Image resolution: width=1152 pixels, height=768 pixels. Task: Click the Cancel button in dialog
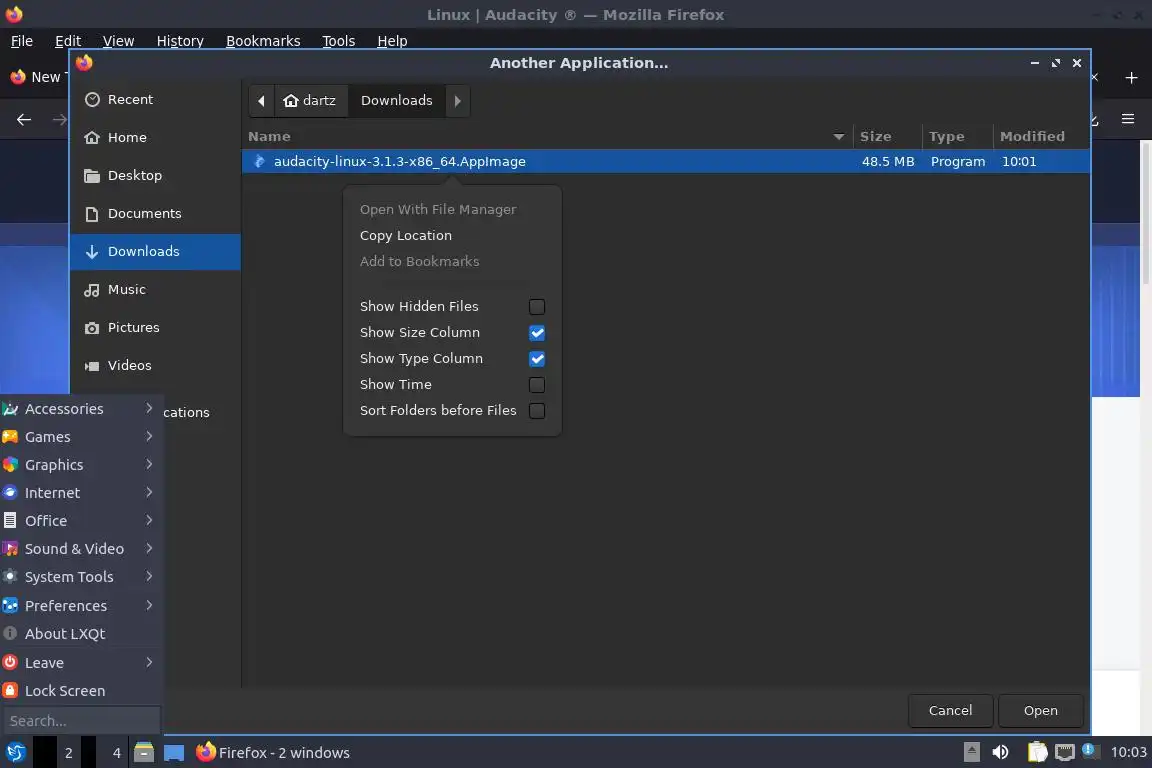[950, 711]
